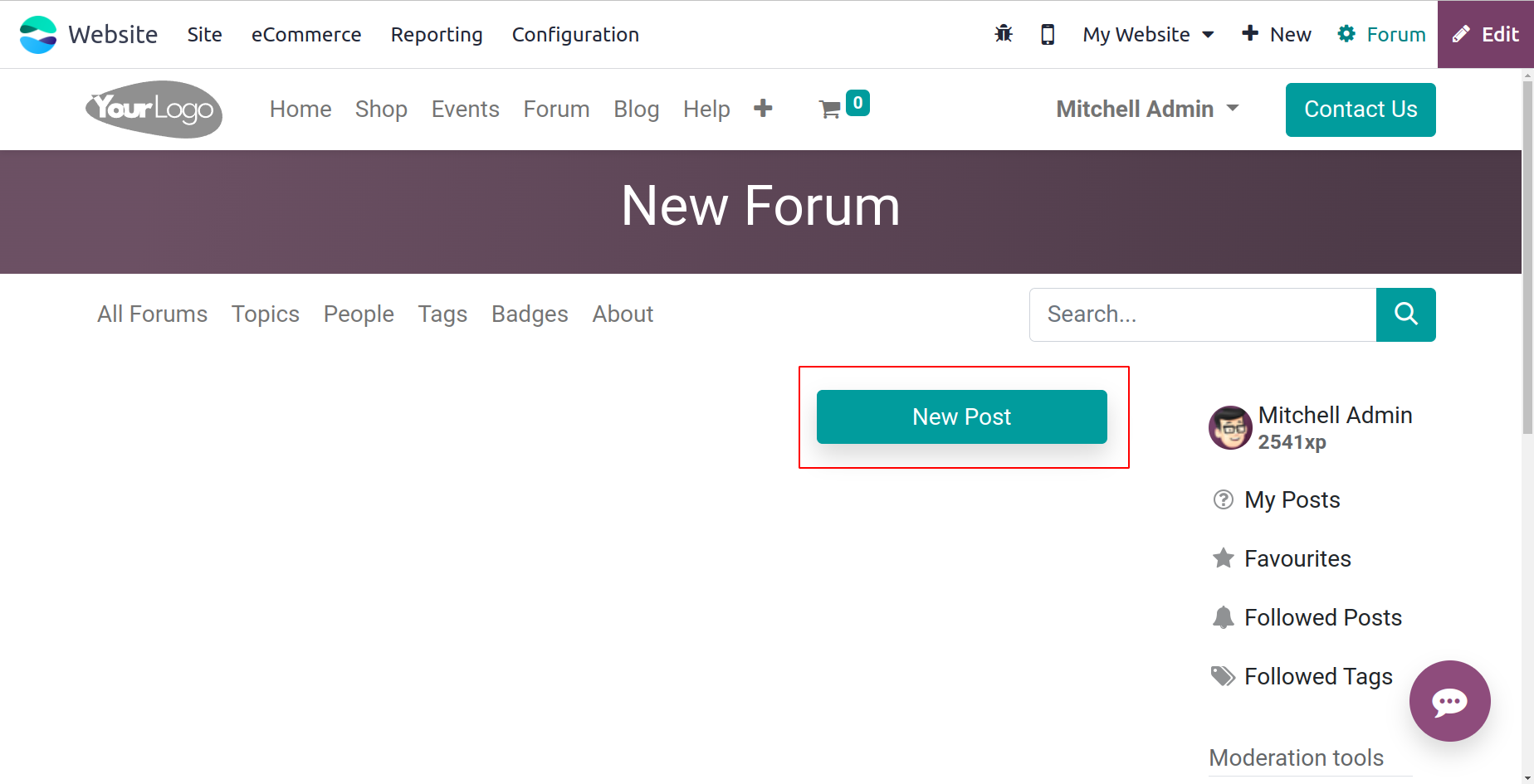Click the My Posts question icon
The image size is (1534, 784).
1223,499
